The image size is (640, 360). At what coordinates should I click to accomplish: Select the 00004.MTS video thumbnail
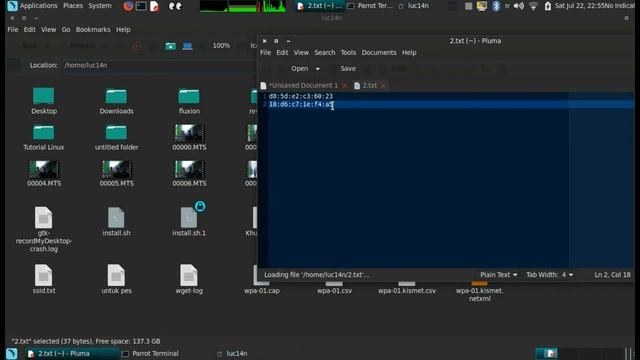point(44,169)
